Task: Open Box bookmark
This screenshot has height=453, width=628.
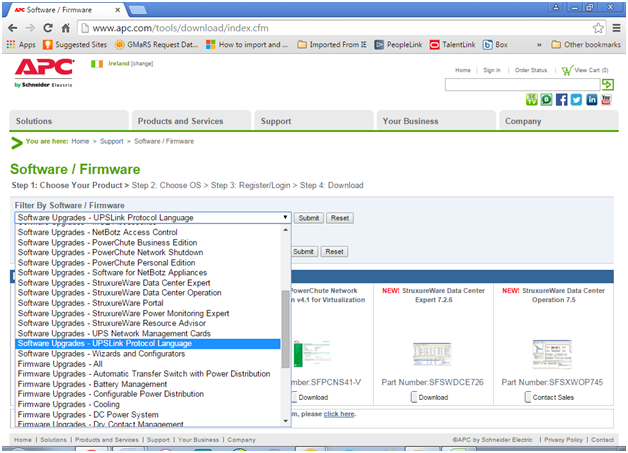Action: pyautogui.click(x=495, y=44)
